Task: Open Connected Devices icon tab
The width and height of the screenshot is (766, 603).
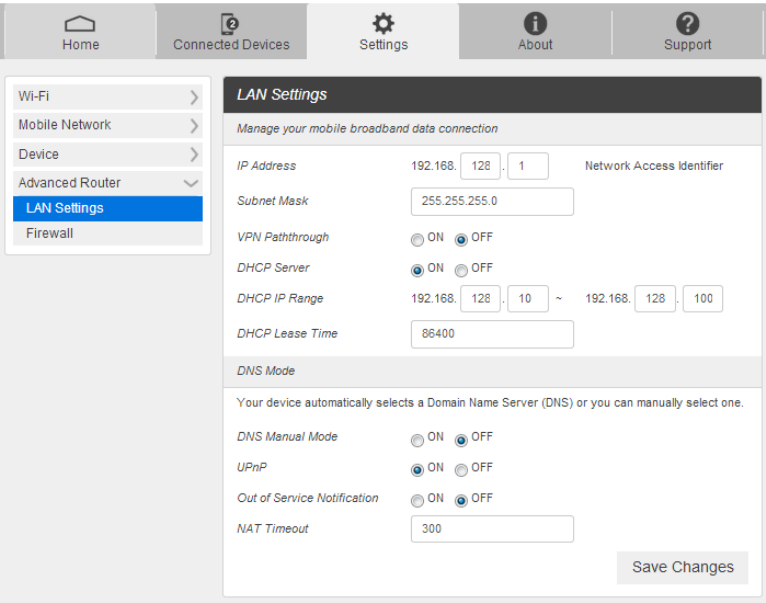Action: point(231,24)
